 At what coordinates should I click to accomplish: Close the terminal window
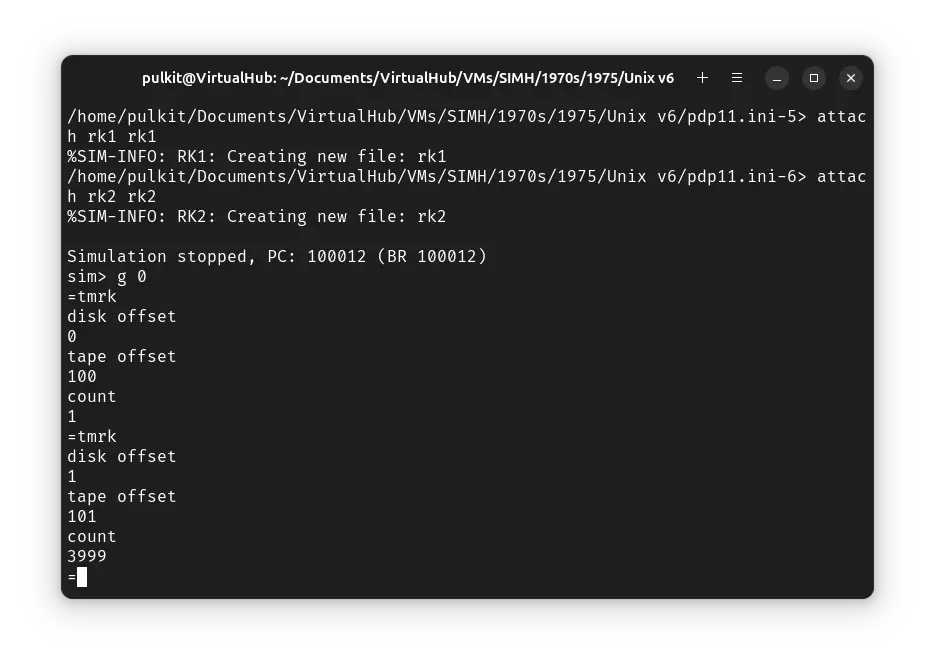point(850,78)
